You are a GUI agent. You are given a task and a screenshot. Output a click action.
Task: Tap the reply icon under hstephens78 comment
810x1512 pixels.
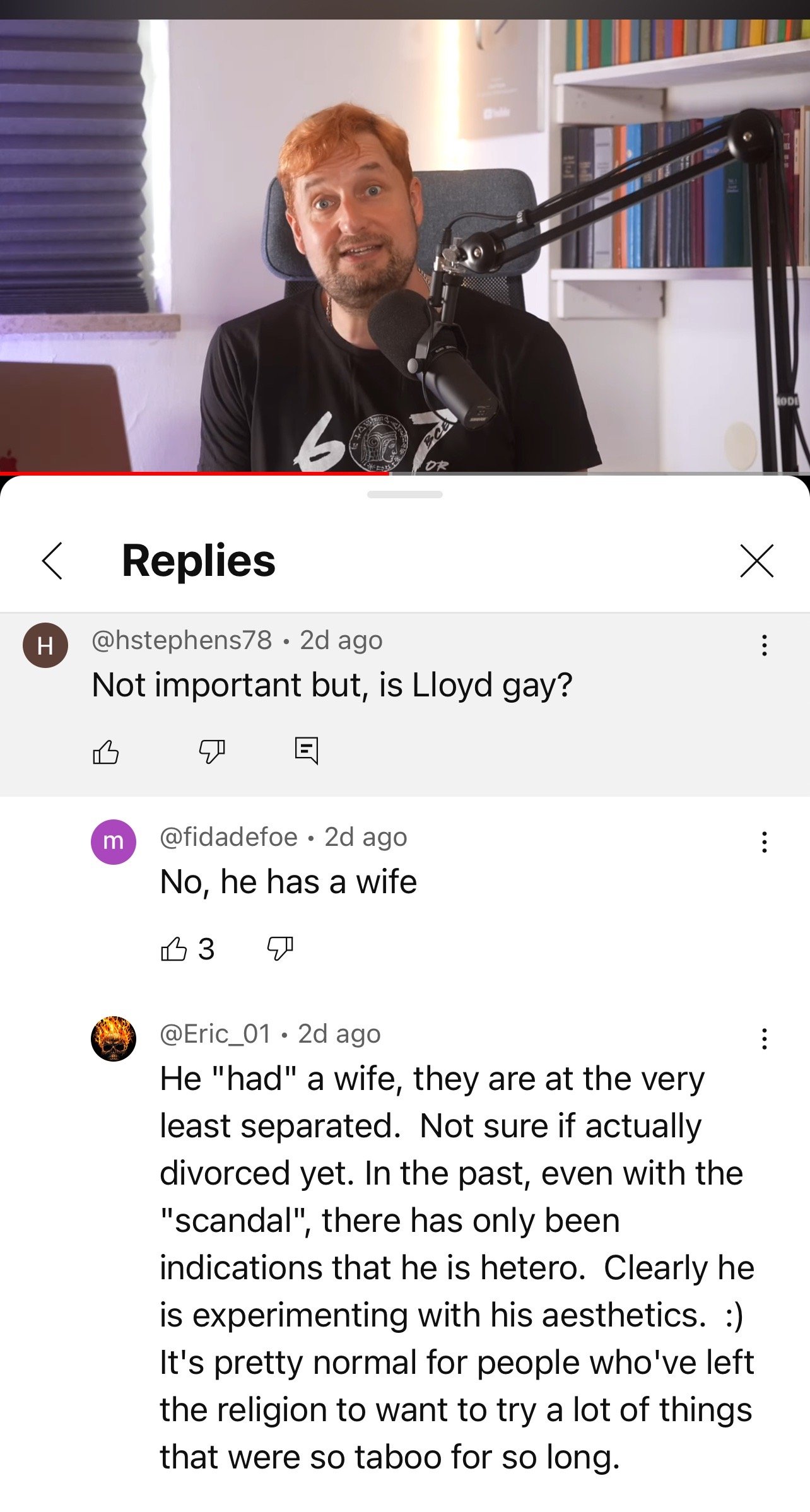(x=307, y=751)
